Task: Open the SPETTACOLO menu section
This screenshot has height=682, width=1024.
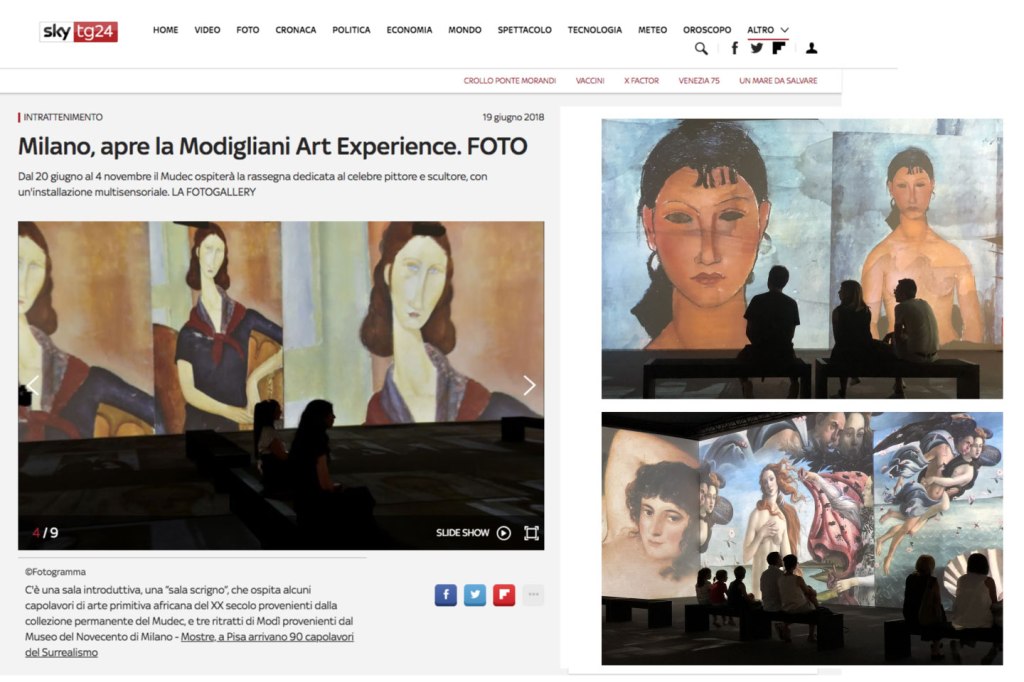Action: point(524,30)
